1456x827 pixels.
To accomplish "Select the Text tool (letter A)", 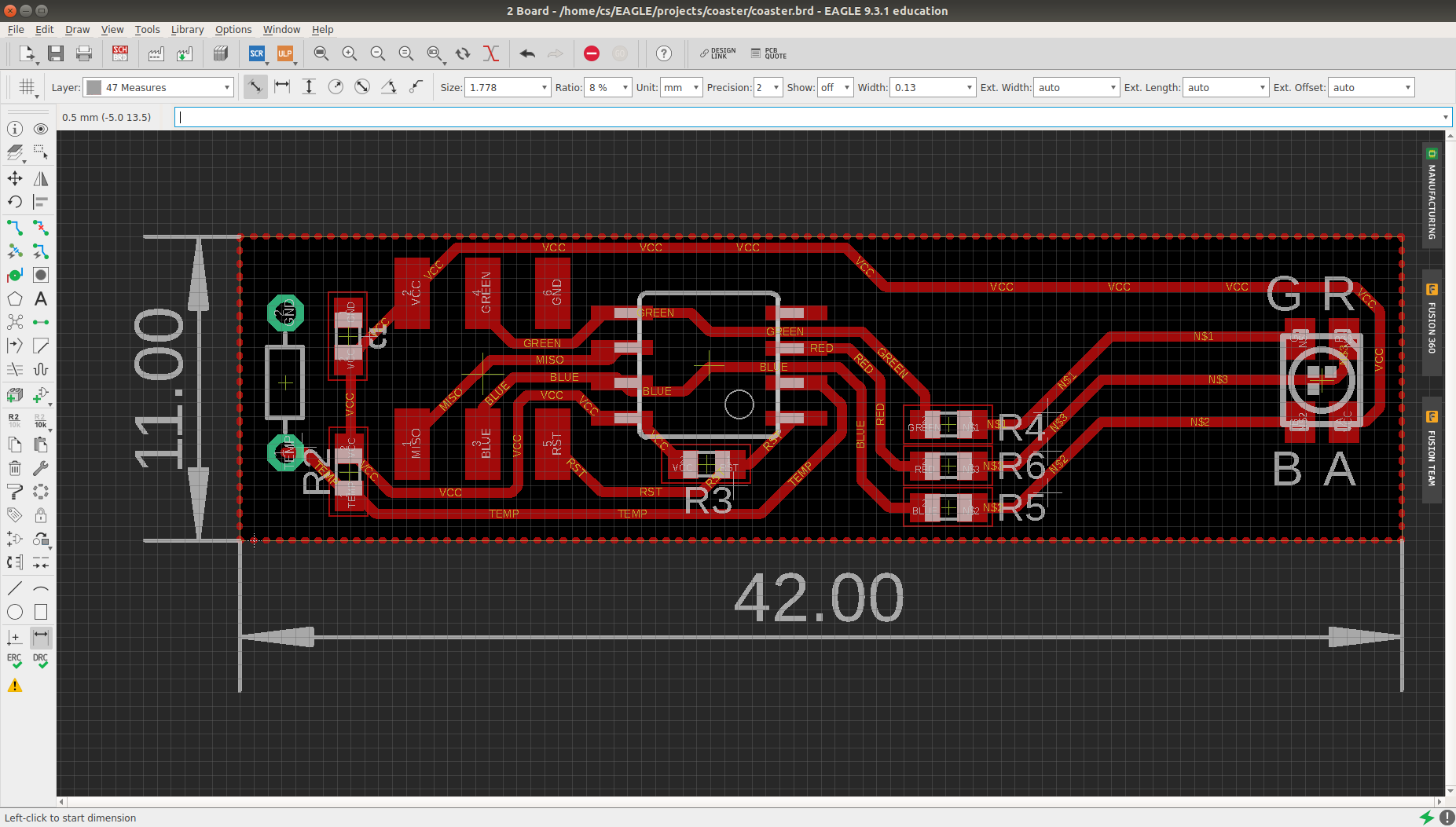I will point(41,299).
